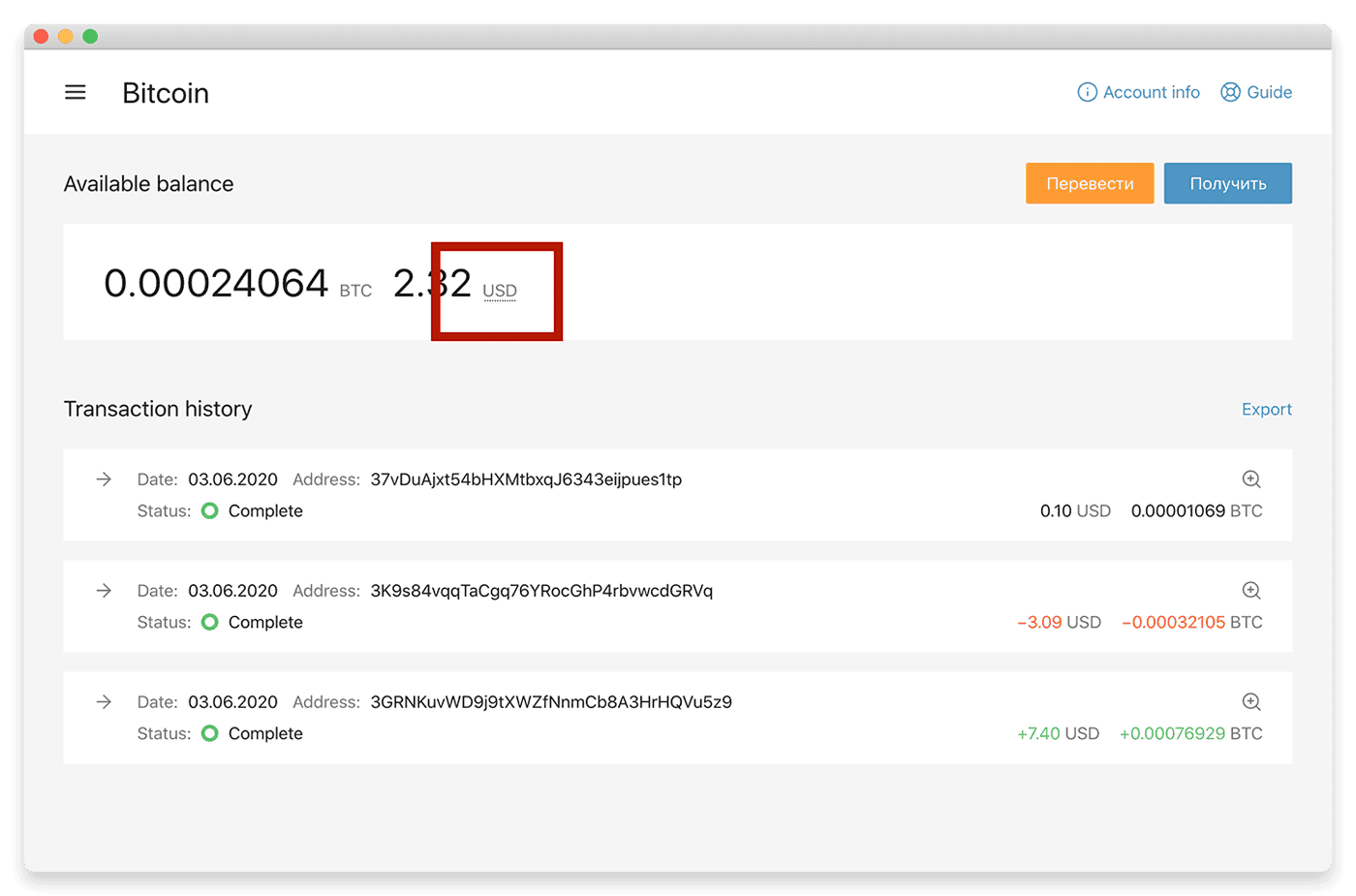Select address 3GRNKuvWD9j9tXWZfNnmCb8A3HrHQVu5z9
This screenshot has height=896, width=1356.
point(551,702)
